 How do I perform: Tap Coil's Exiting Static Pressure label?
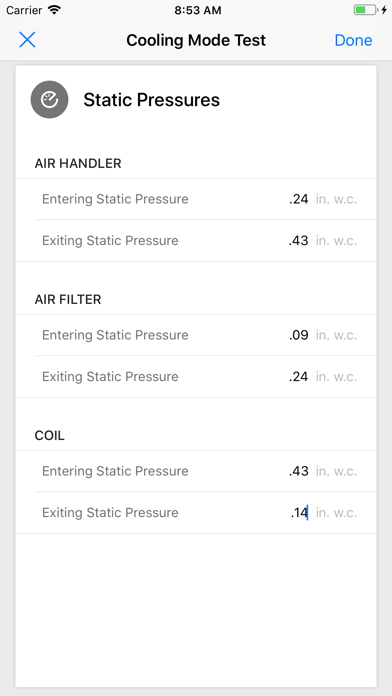(110, 513)
